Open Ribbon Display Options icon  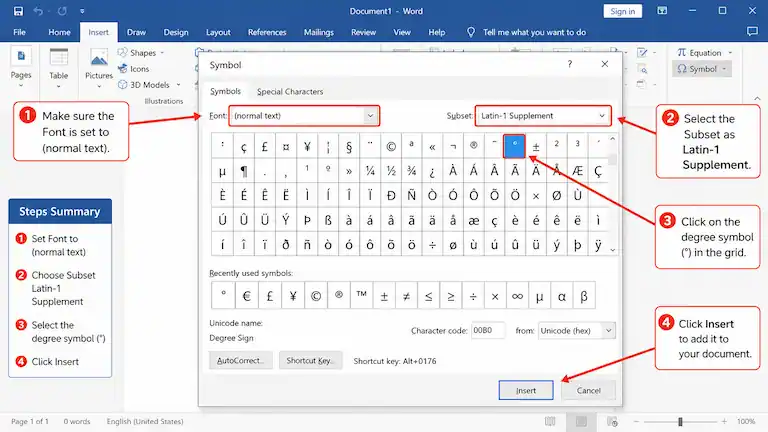662,11
